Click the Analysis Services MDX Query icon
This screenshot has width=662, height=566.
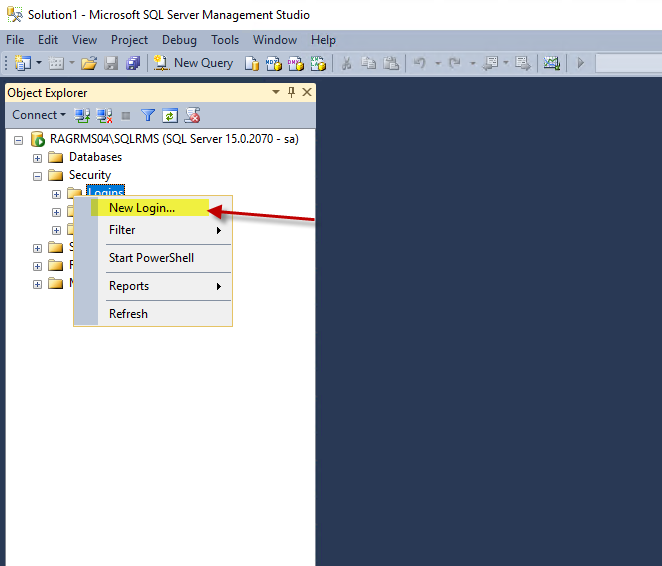pyautogui.click(x=274, y=63)
